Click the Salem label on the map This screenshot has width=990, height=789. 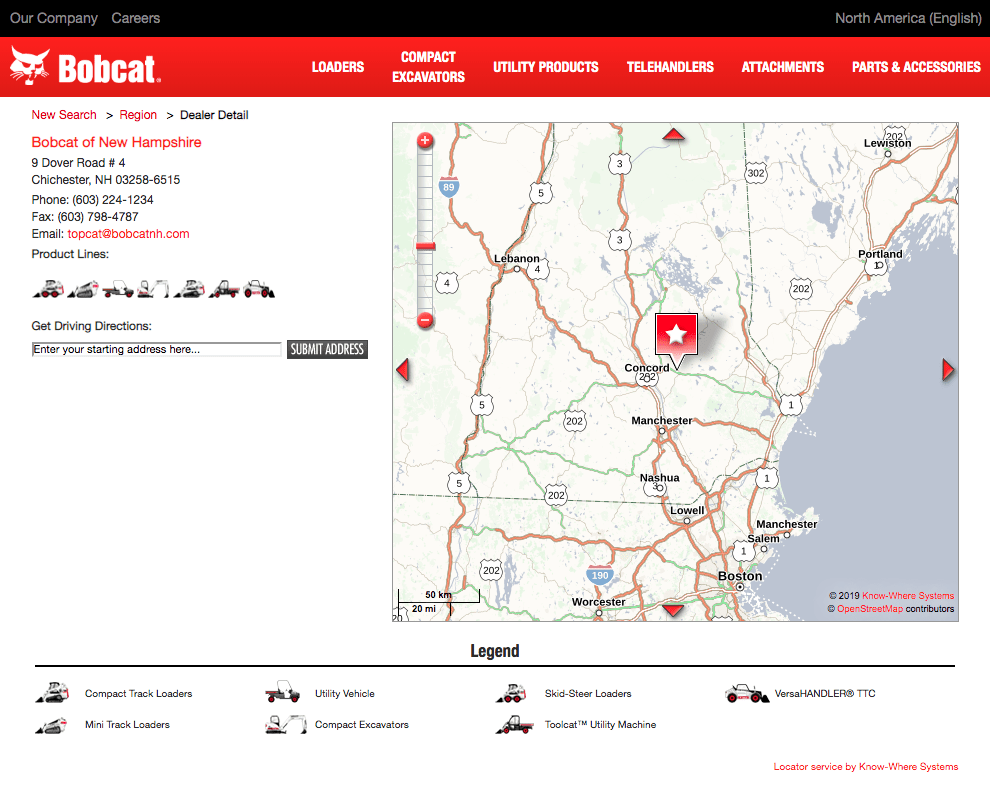(x=763, y=538)
